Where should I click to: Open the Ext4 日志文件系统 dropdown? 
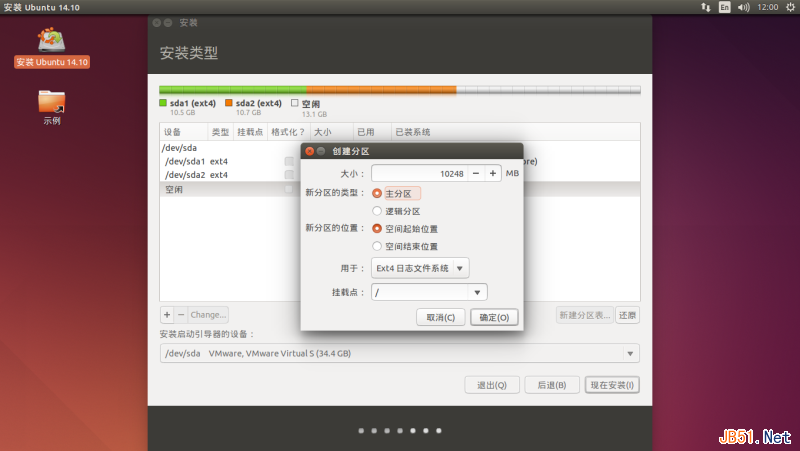point(420,268)
